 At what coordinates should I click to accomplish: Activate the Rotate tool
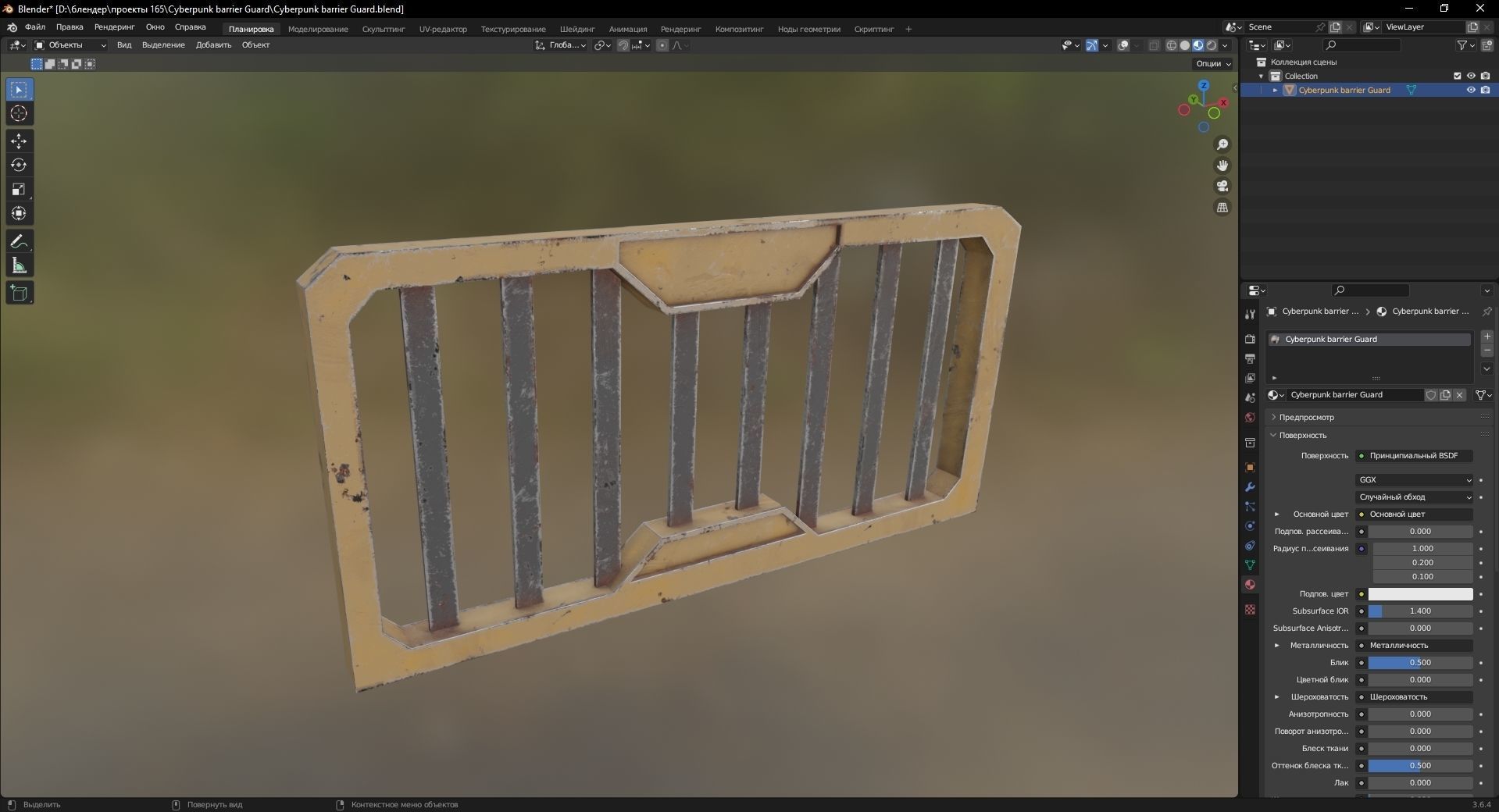(x=19, y=165)
